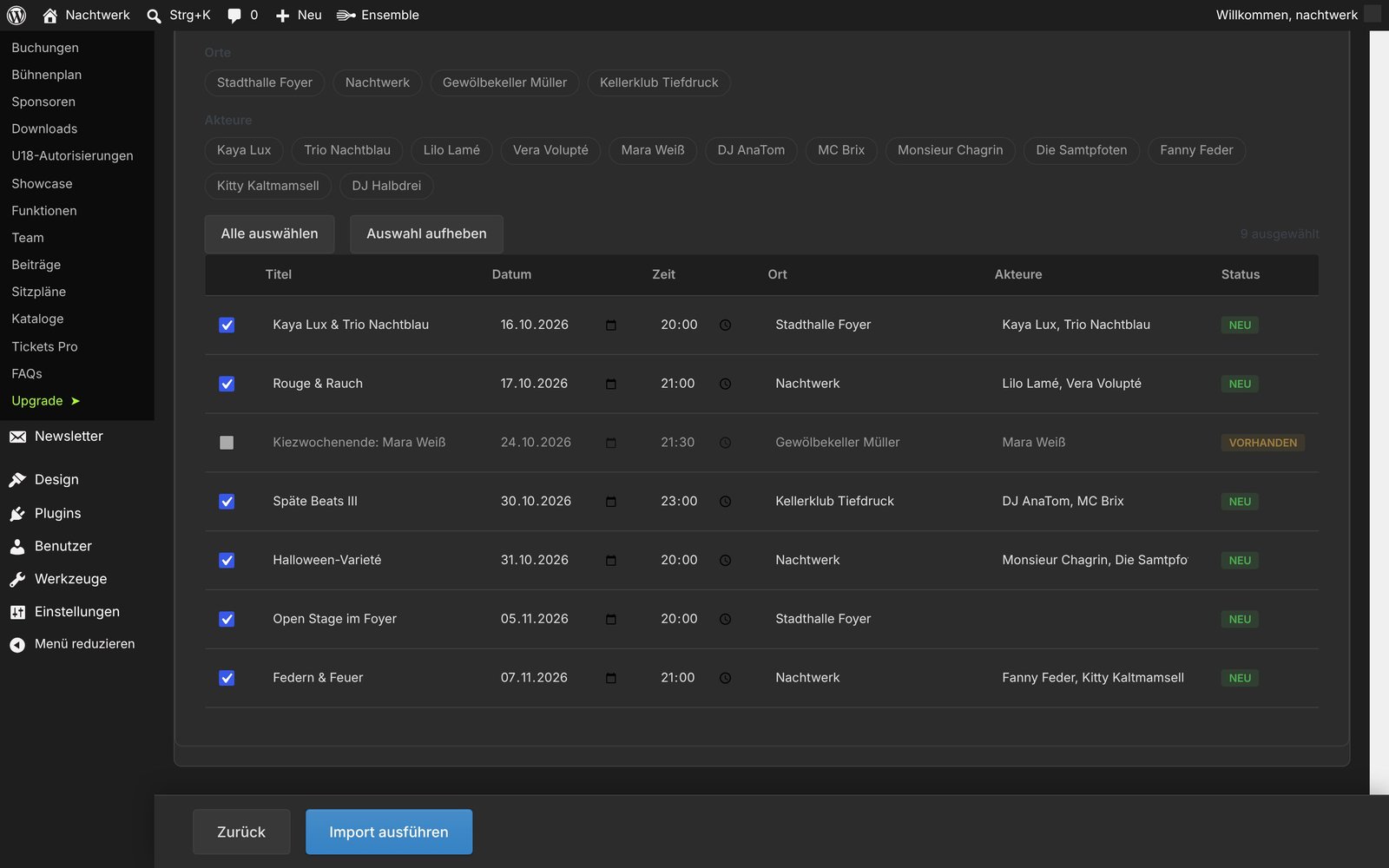
Task: Select the Monsieur Chagrin performer chip
Action: 950,150
